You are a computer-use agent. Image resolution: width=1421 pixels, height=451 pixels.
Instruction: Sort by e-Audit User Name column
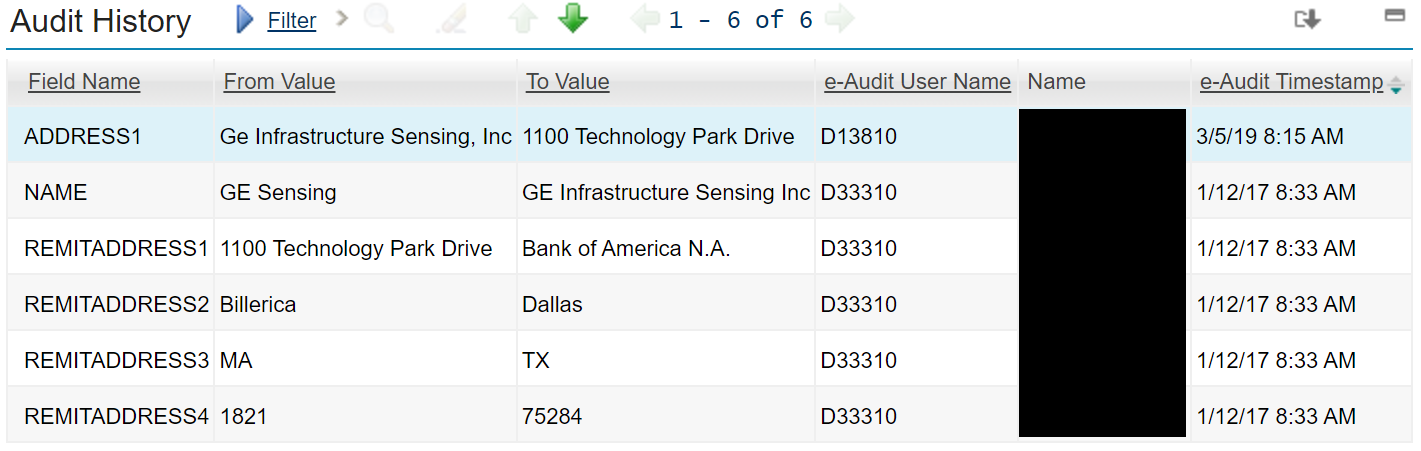[x=917, y=82]
